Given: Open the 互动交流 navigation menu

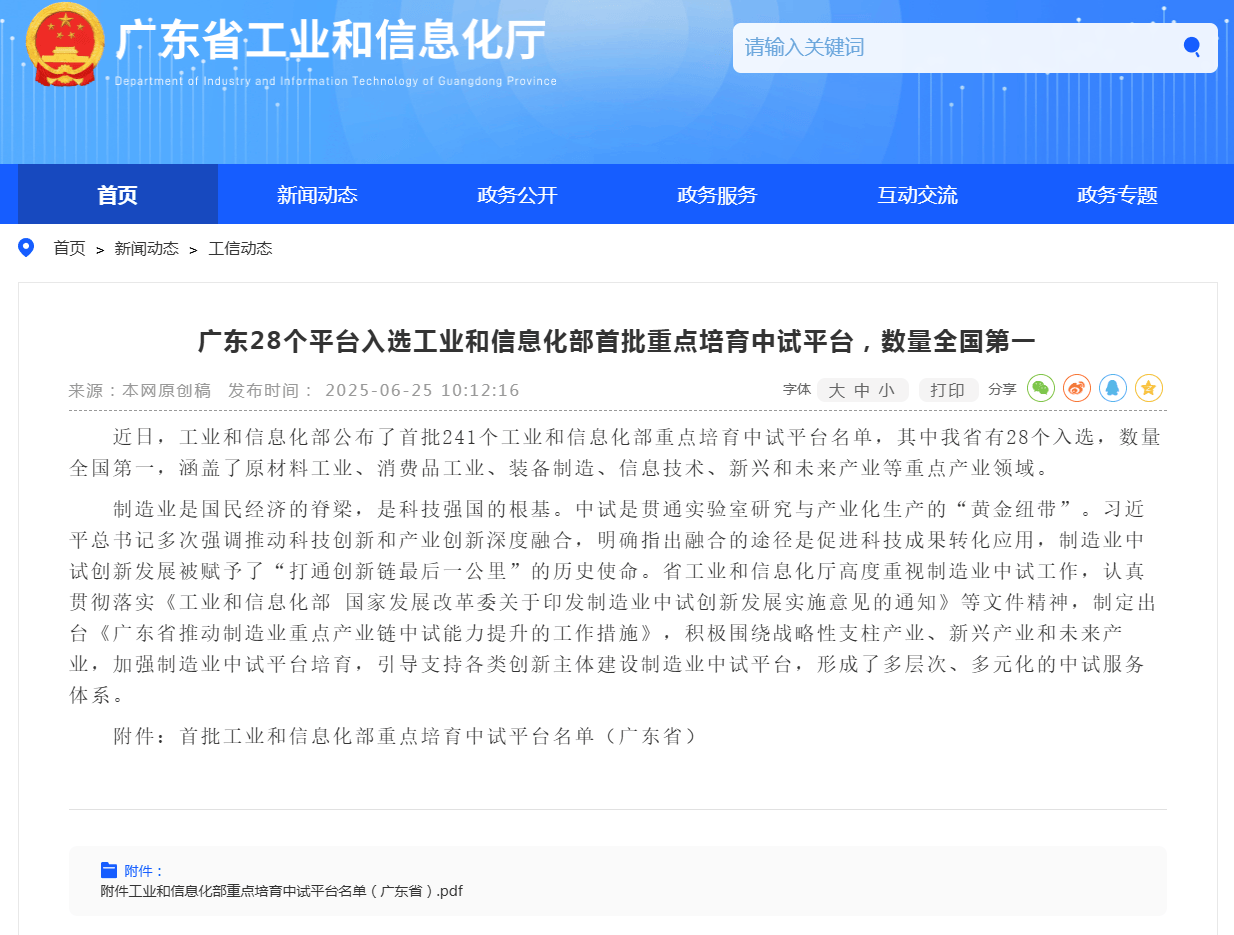Looking at the screenshot, I should pos(917,195).
